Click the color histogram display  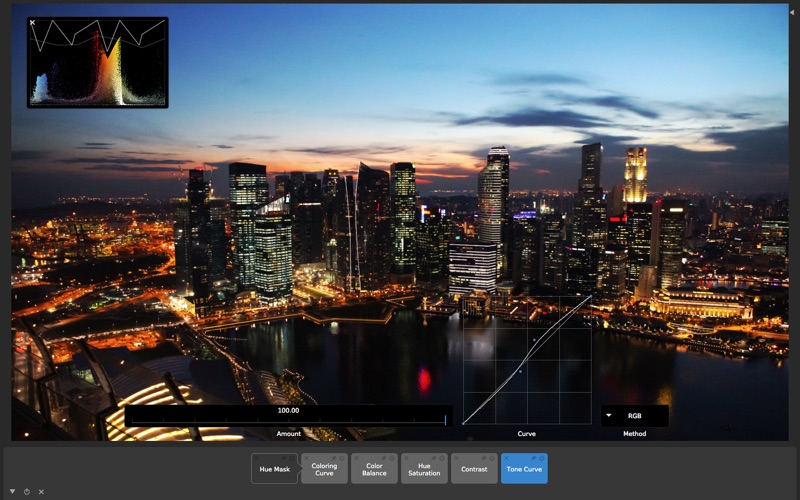pos(97,62)
